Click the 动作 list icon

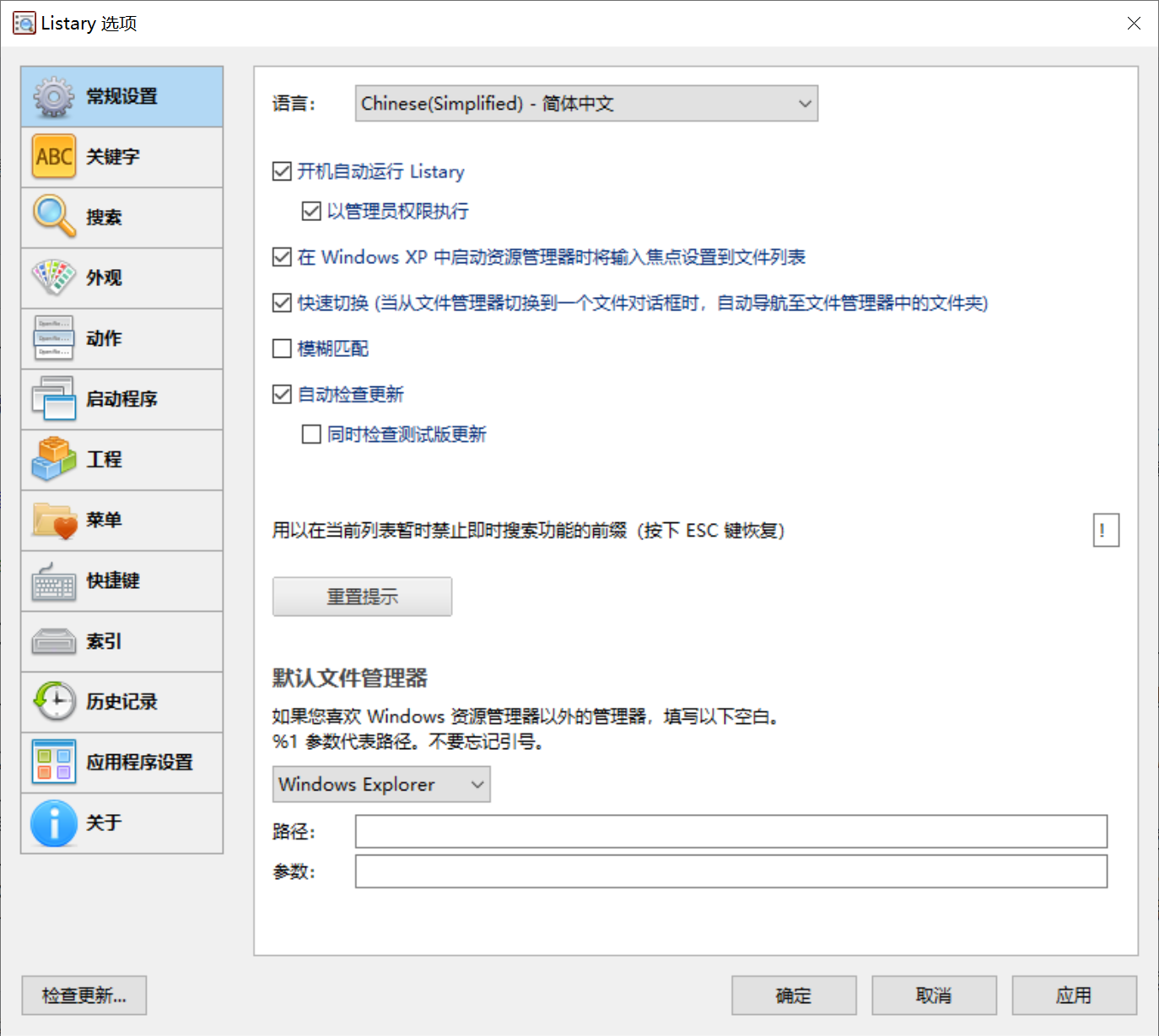point(54,337)
